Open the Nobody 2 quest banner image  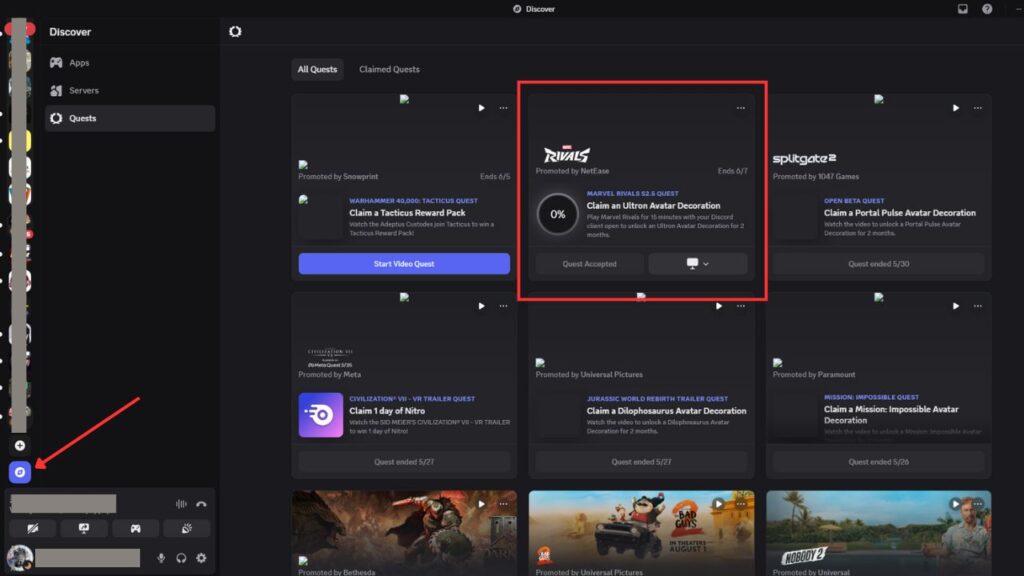(878, 533)
